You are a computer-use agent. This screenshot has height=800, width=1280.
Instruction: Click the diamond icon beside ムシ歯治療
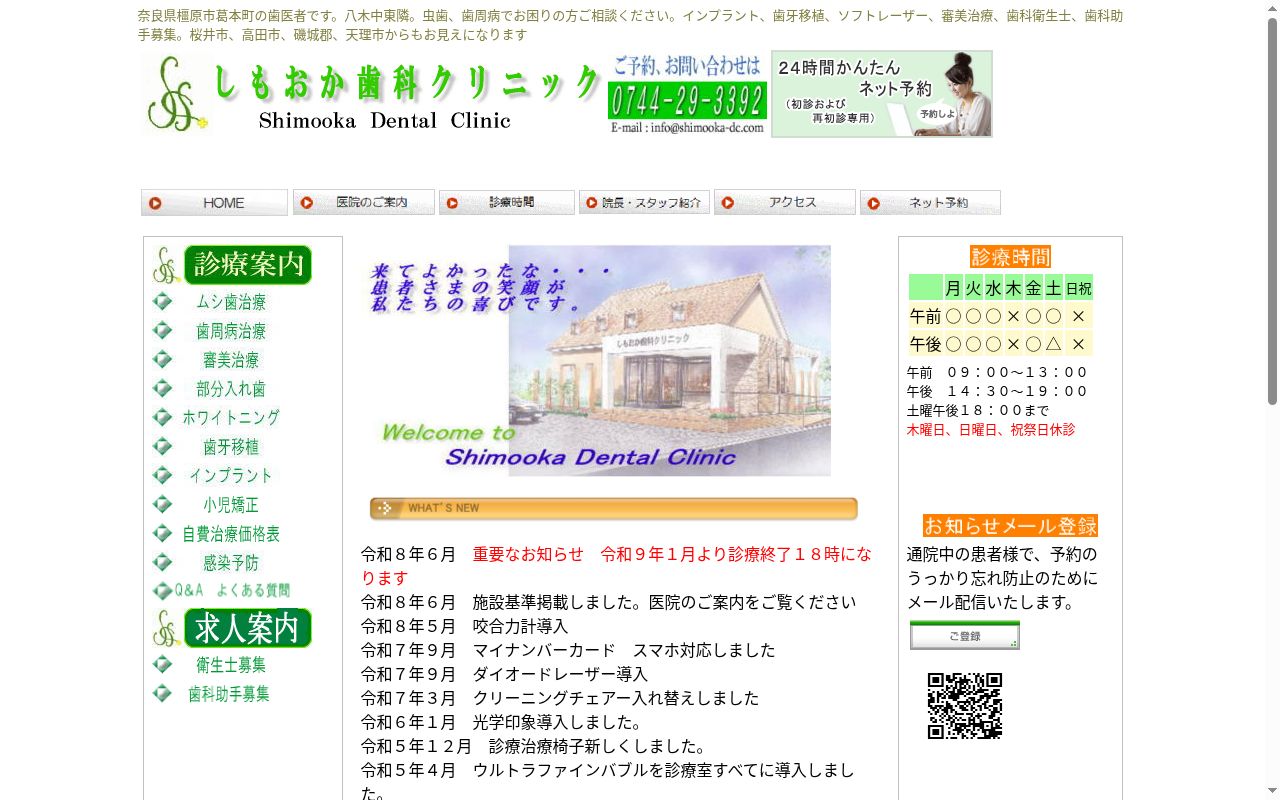coord(162,301)
